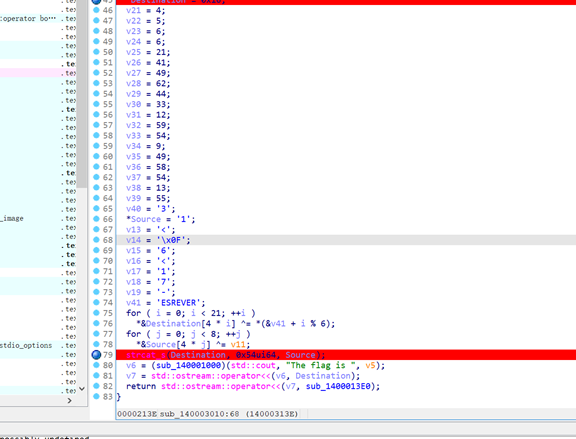Click the blue dot beside line 83

(x=96, y=396)
